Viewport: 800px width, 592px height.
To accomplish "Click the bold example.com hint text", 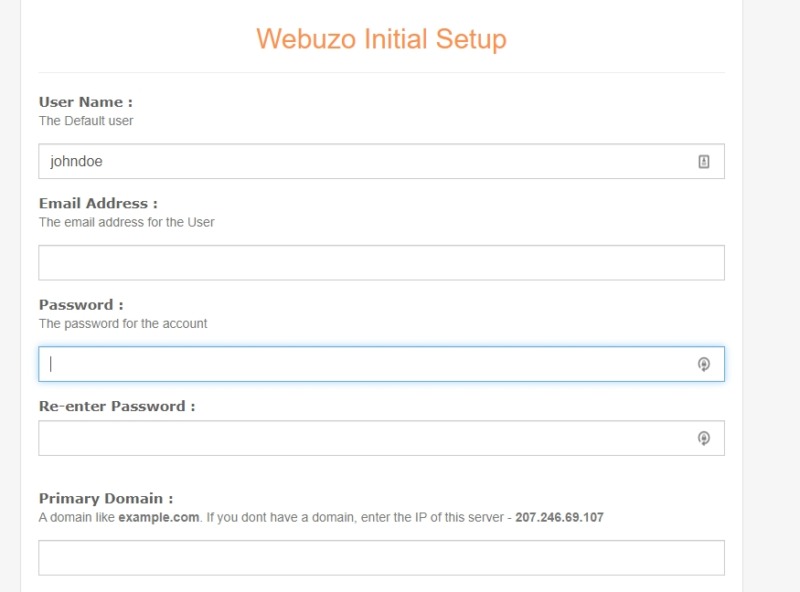I will point(159,518).
